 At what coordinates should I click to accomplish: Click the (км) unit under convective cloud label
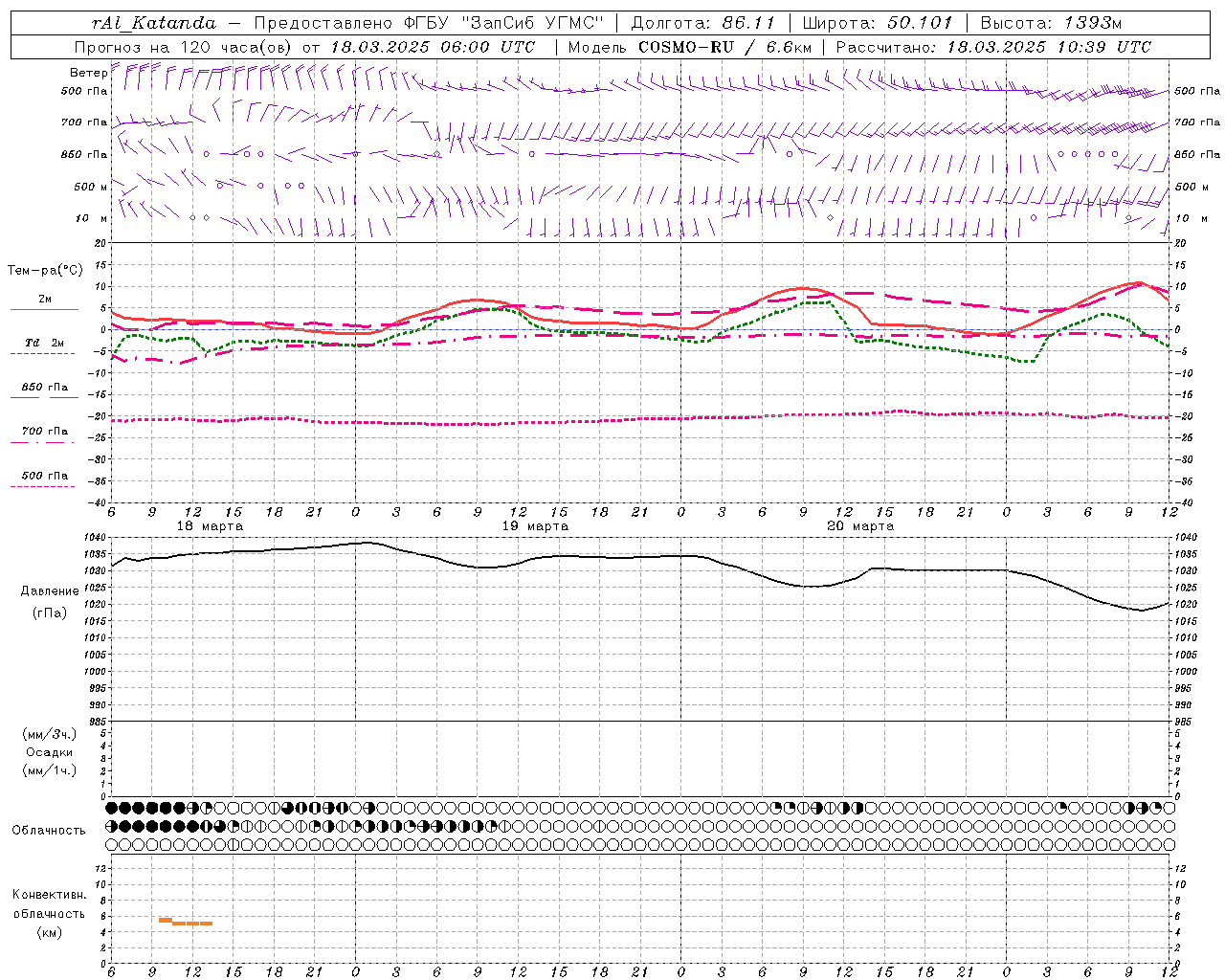coord(49,932)
